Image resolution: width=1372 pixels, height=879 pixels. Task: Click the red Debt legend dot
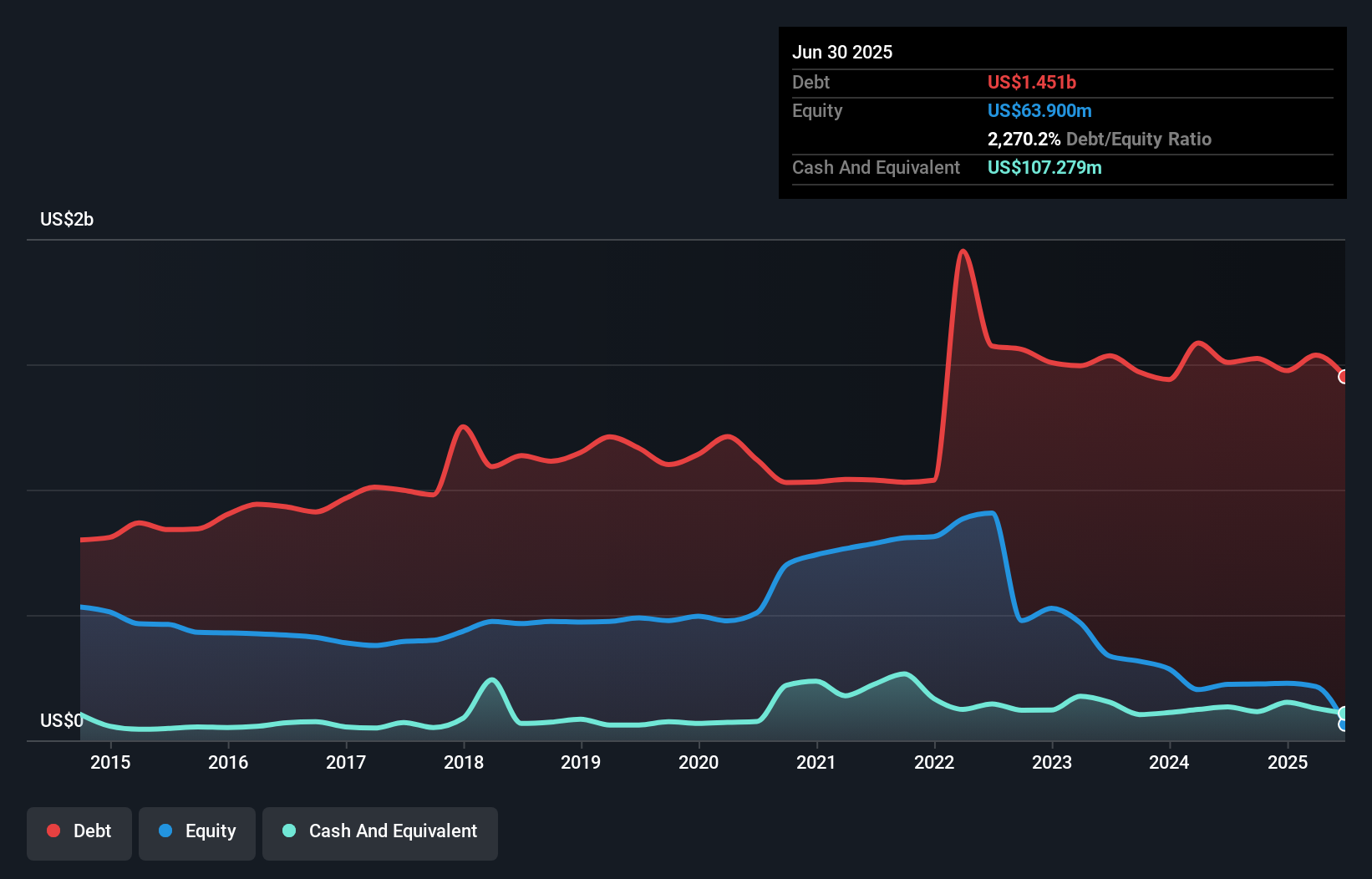pyautogui.click(x=52, y=831)
